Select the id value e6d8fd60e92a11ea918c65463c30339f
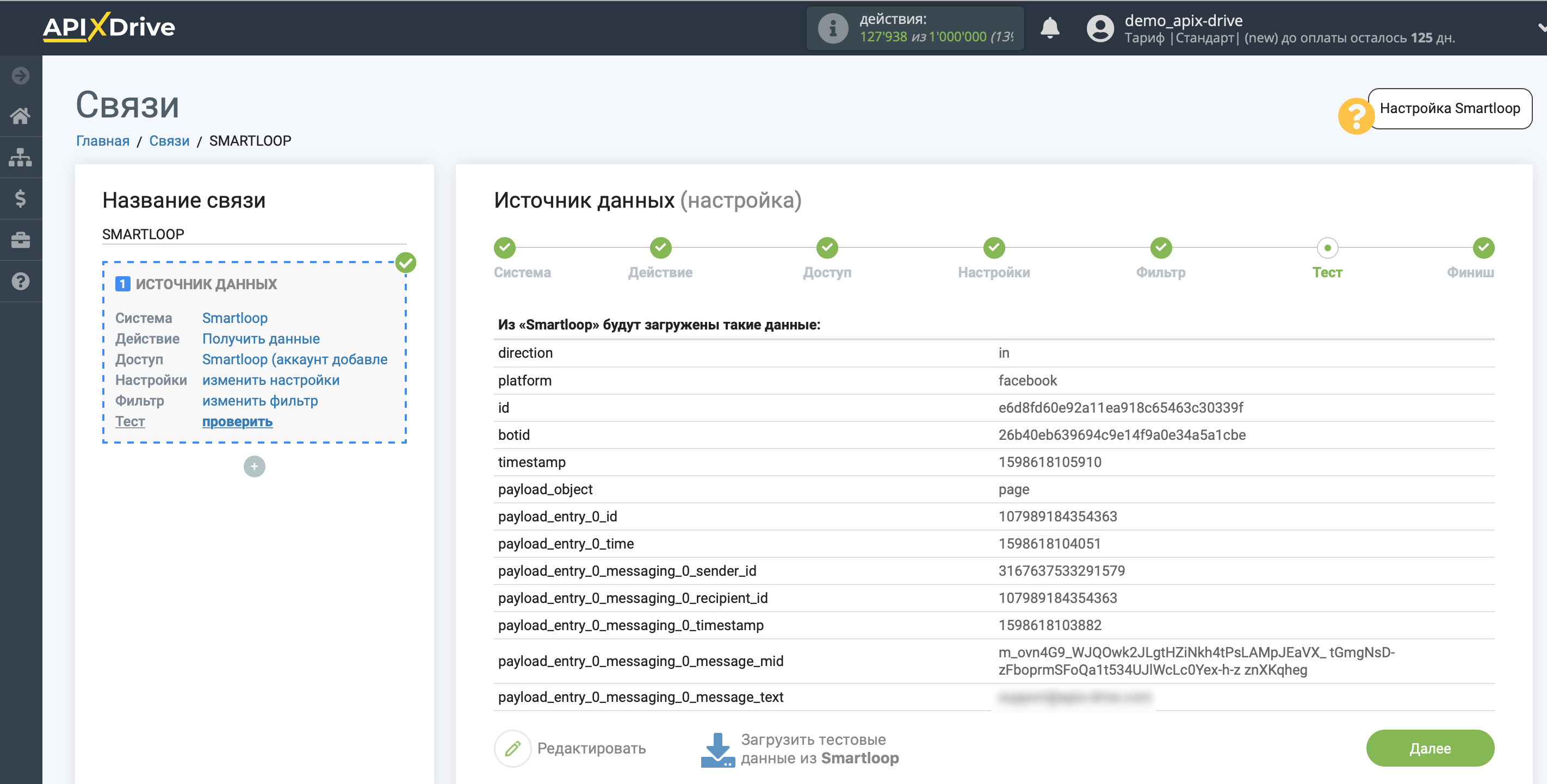This screenshot has width=1547, height=784. click(x=1121, y=408)
